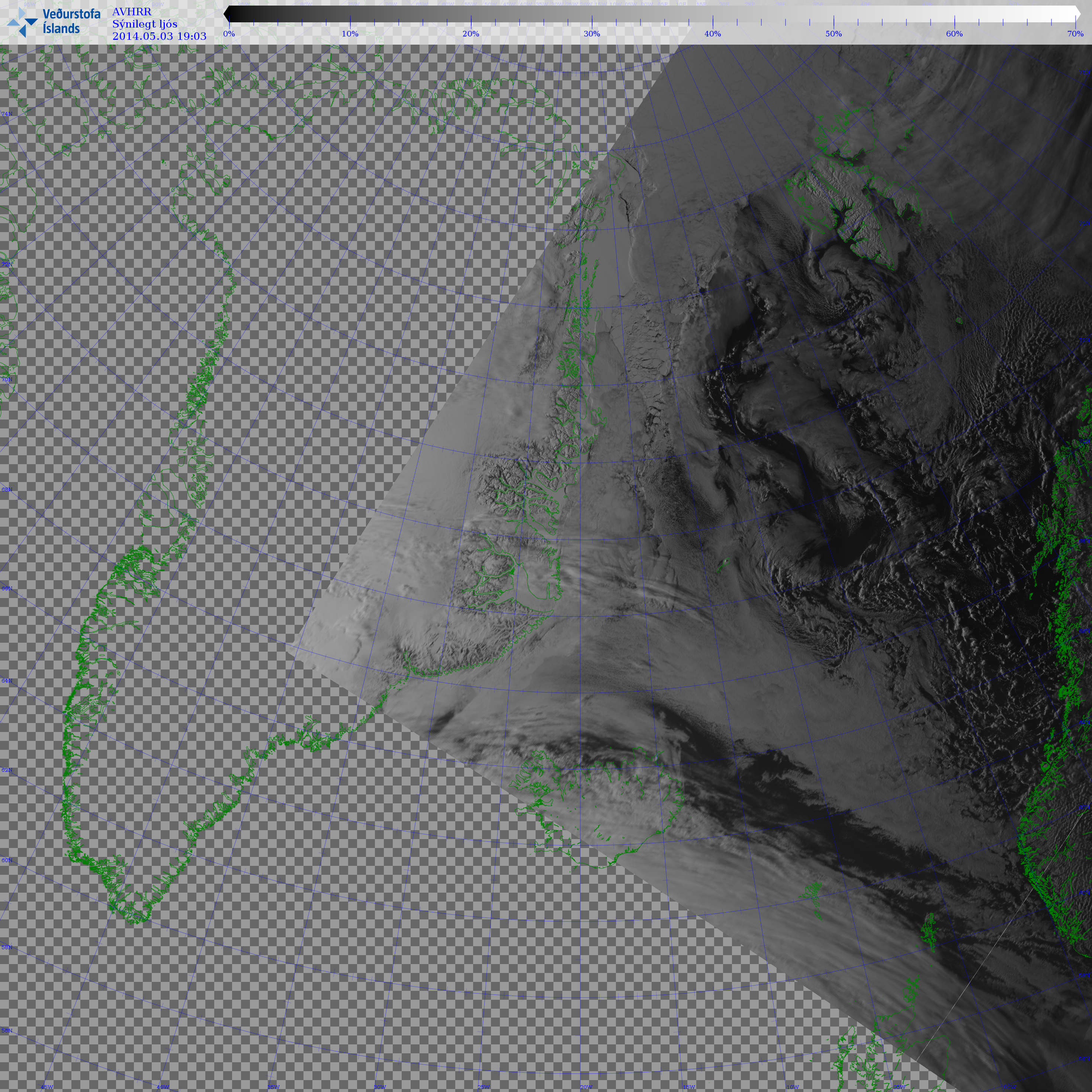Image resolution: width=1092 pixels, height=1092 pixels.
Task: Click the 70% tick label on the scale
Action: point(1075,34)
